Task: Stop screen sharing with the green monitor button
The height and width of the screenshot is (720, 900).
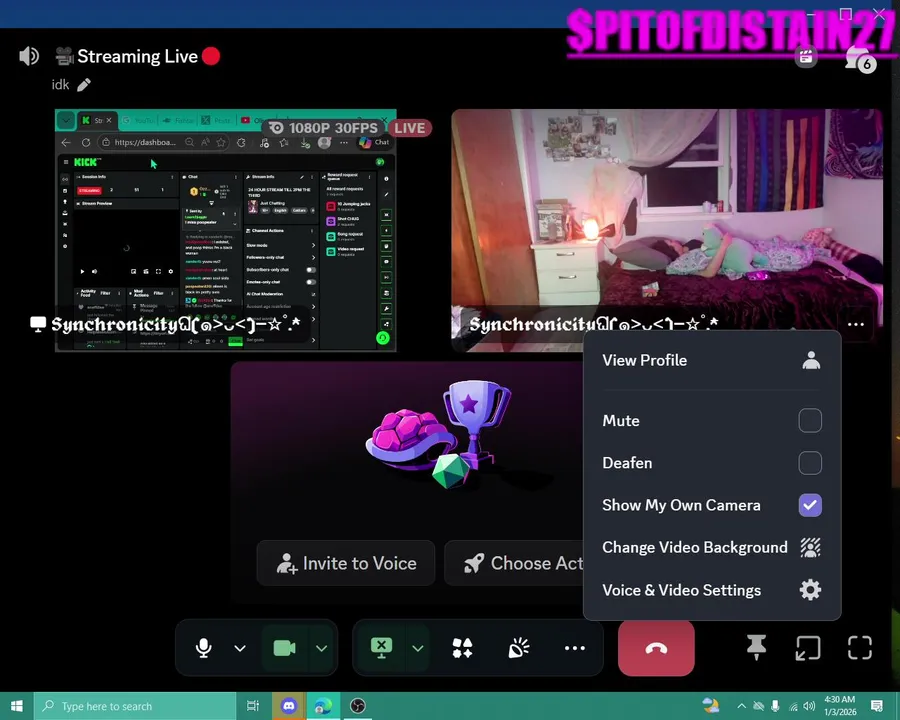Action: (x=381, y=648)
